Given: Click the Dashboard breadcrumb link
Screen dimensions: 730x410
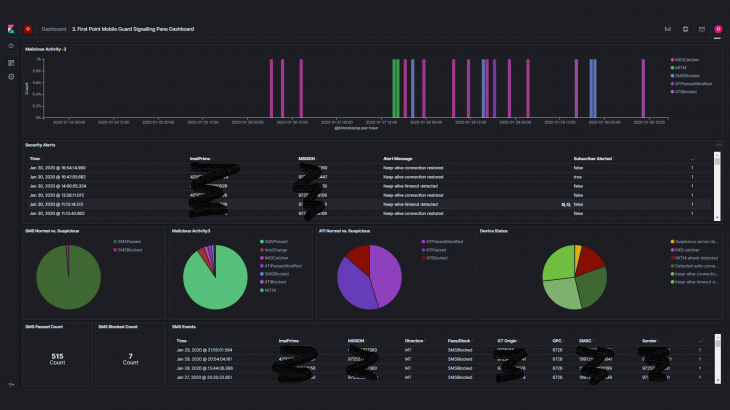Looking at the screenshot, I should click(x=53, y=29).
